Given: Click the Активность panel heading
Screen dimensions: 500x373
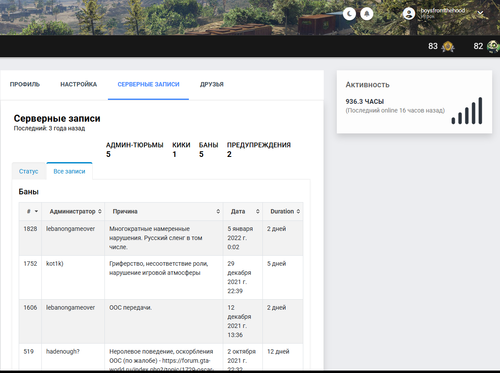Looking at the screenshot, I should pos(367,85).
